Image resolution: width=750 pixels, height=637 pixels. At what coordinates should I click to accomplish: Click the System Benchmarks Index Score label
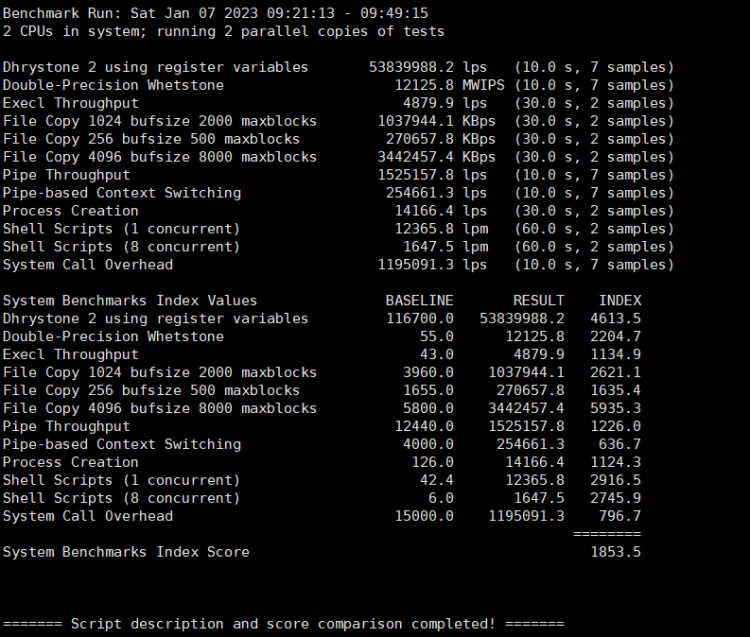pyautogui.click(x=126, y=552)
